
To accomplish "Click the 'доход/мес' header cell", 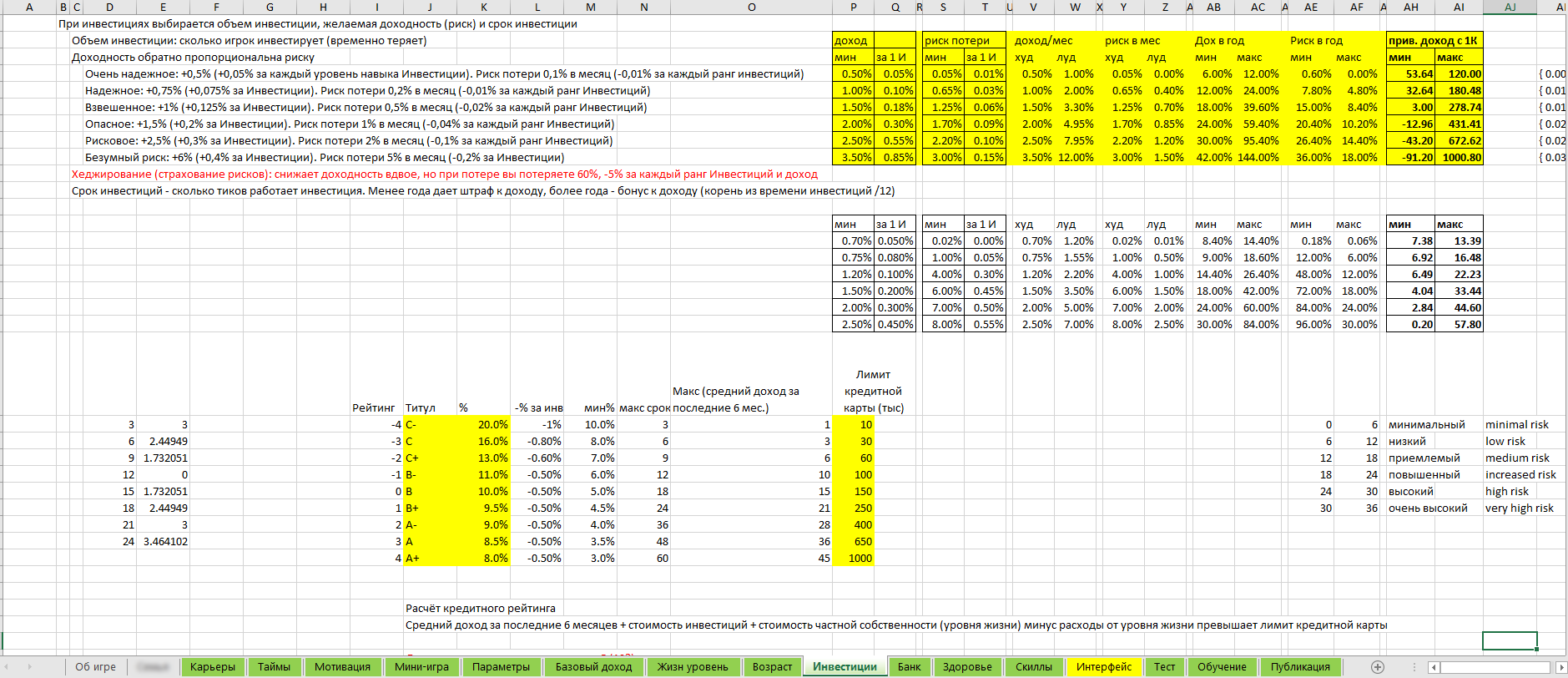I will 1044,40.
